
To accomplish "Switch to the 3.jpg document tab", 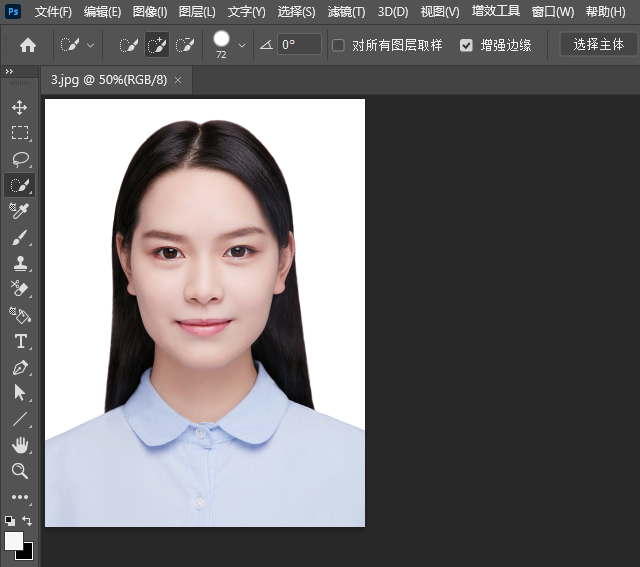I will coord(108,79).
